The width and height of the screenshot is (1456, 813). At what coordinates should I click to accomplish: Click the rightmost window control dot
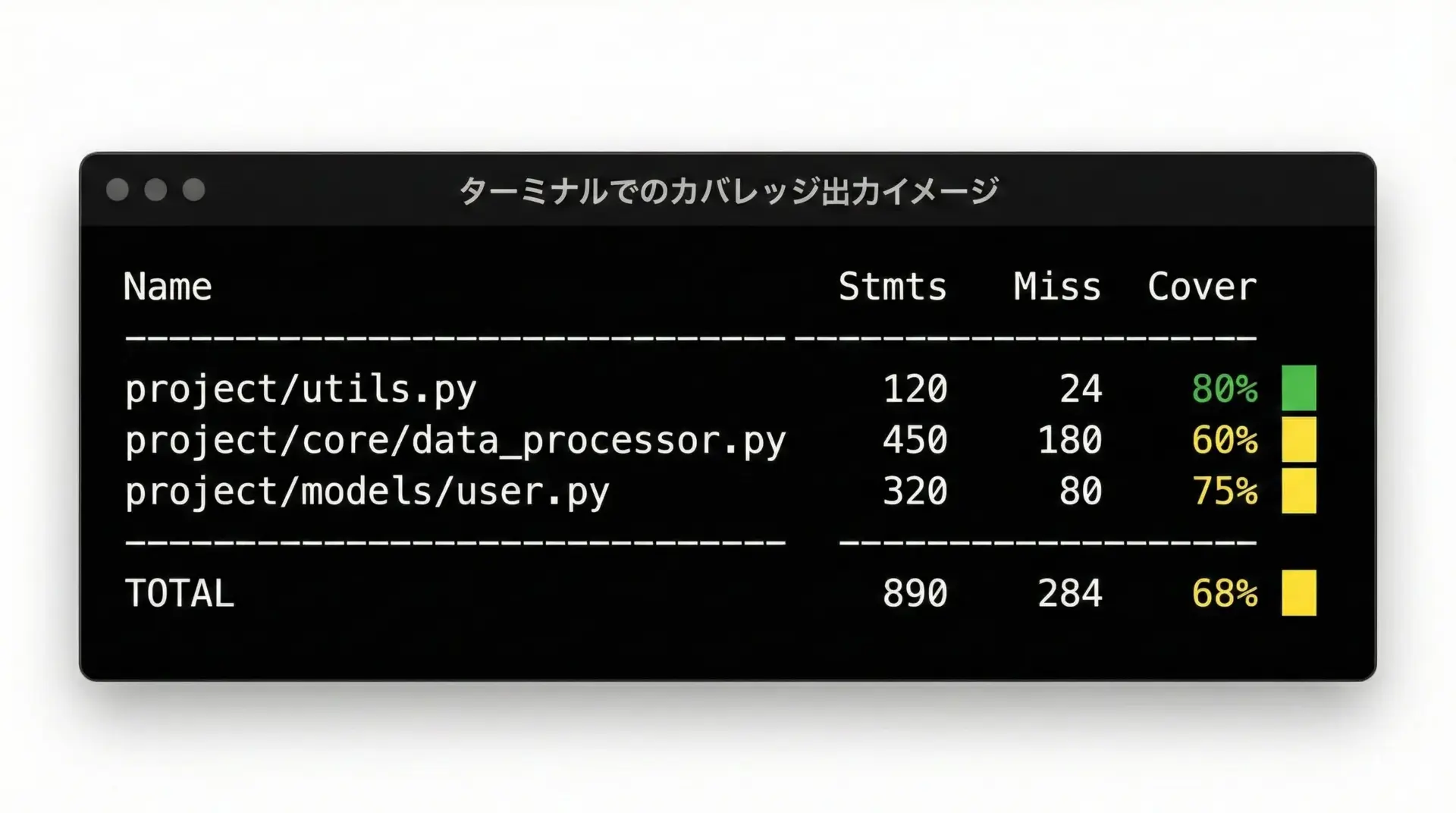[x=194, y=190]
